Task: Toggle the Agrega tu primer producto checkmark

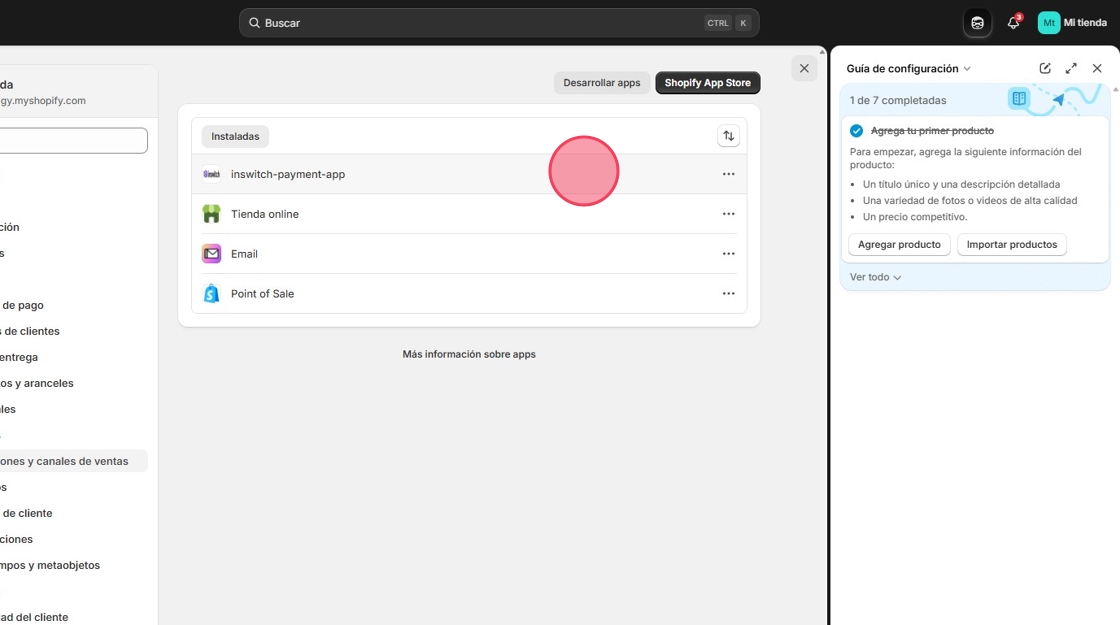Action: click(x=856, y=131)
